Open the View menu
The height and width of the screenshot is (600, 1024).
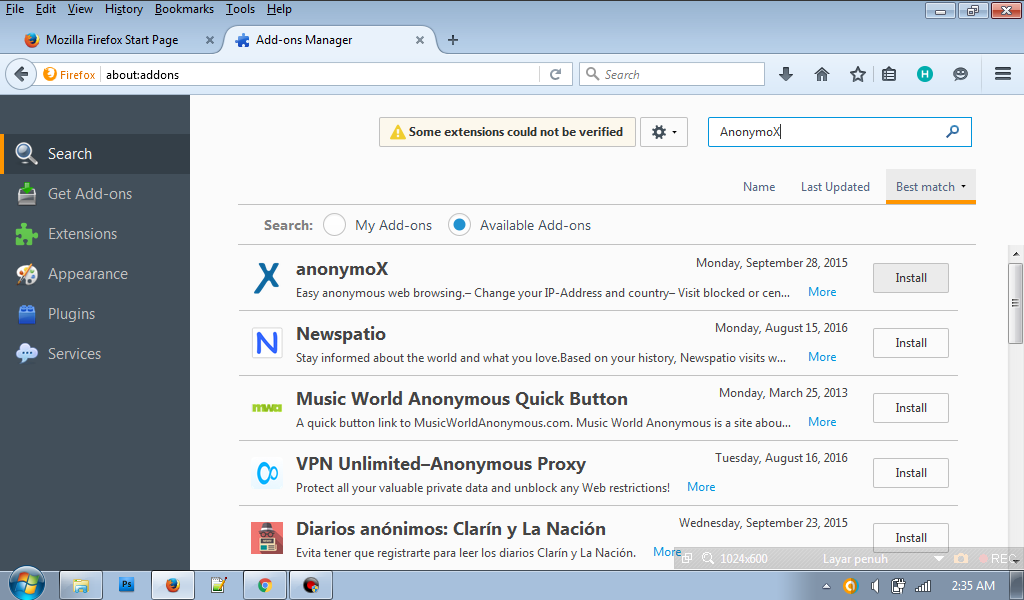click(x=80, y=9)
